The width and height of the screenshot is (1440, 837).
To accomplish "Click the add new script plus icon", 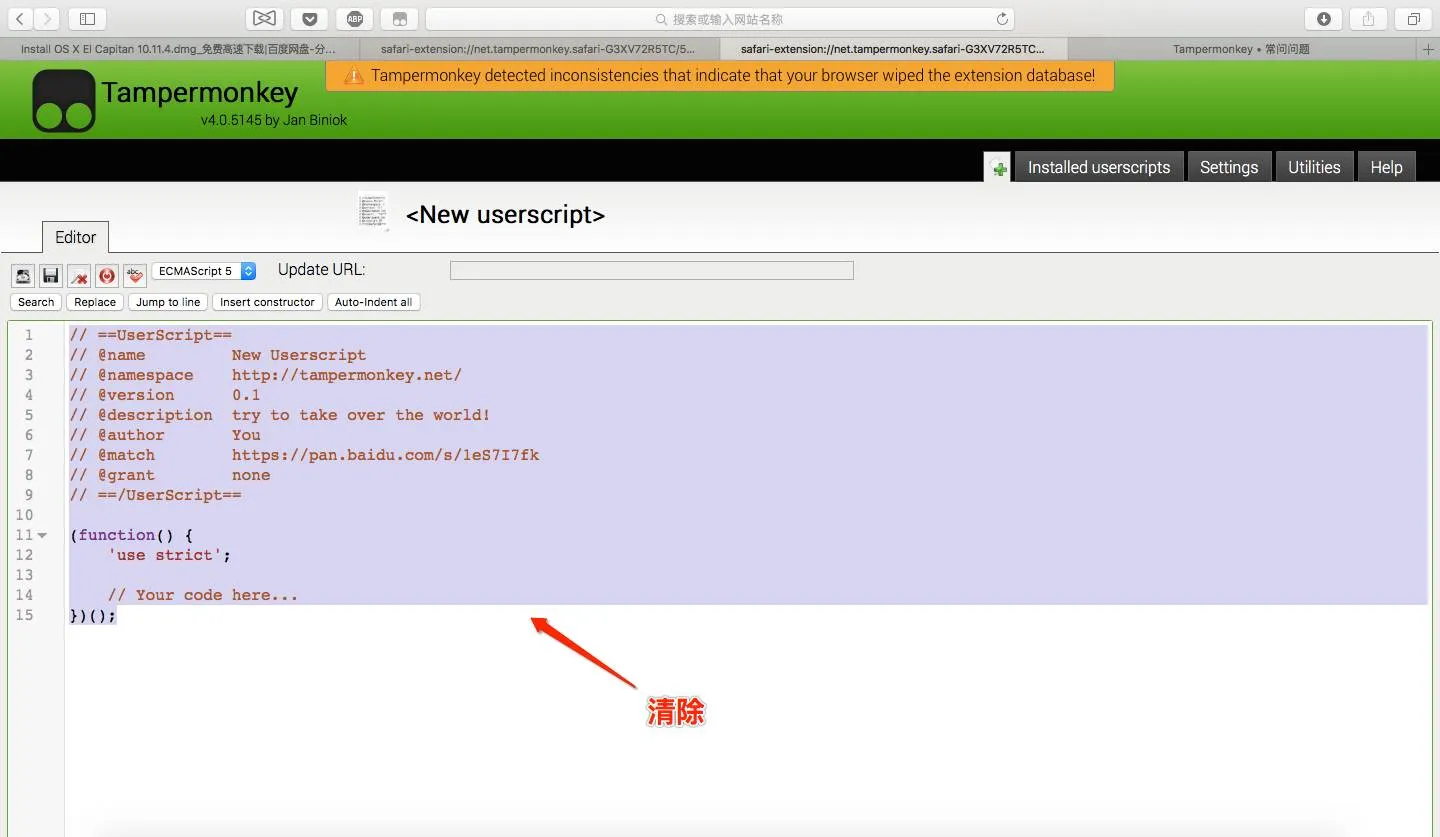I will tap(998, 168).
